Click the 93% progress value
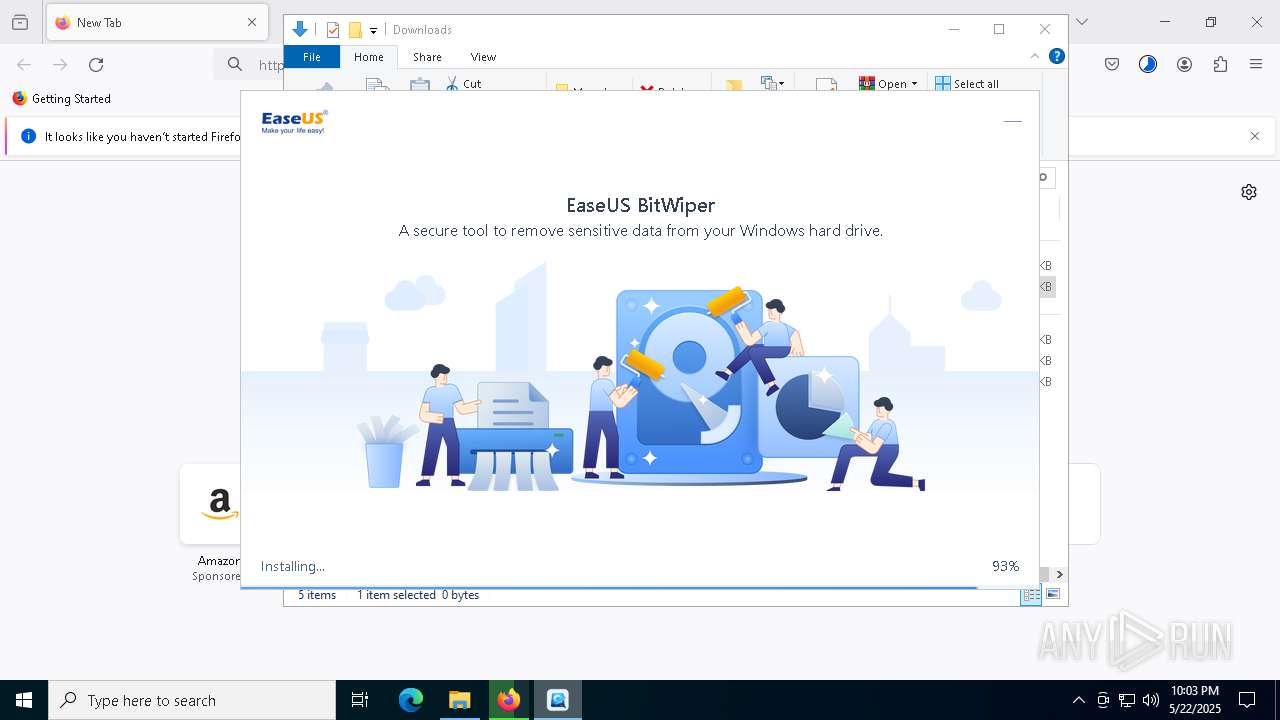Image resolution: width=1280 pixels, height=720 pixels. tap(1005, 566)
